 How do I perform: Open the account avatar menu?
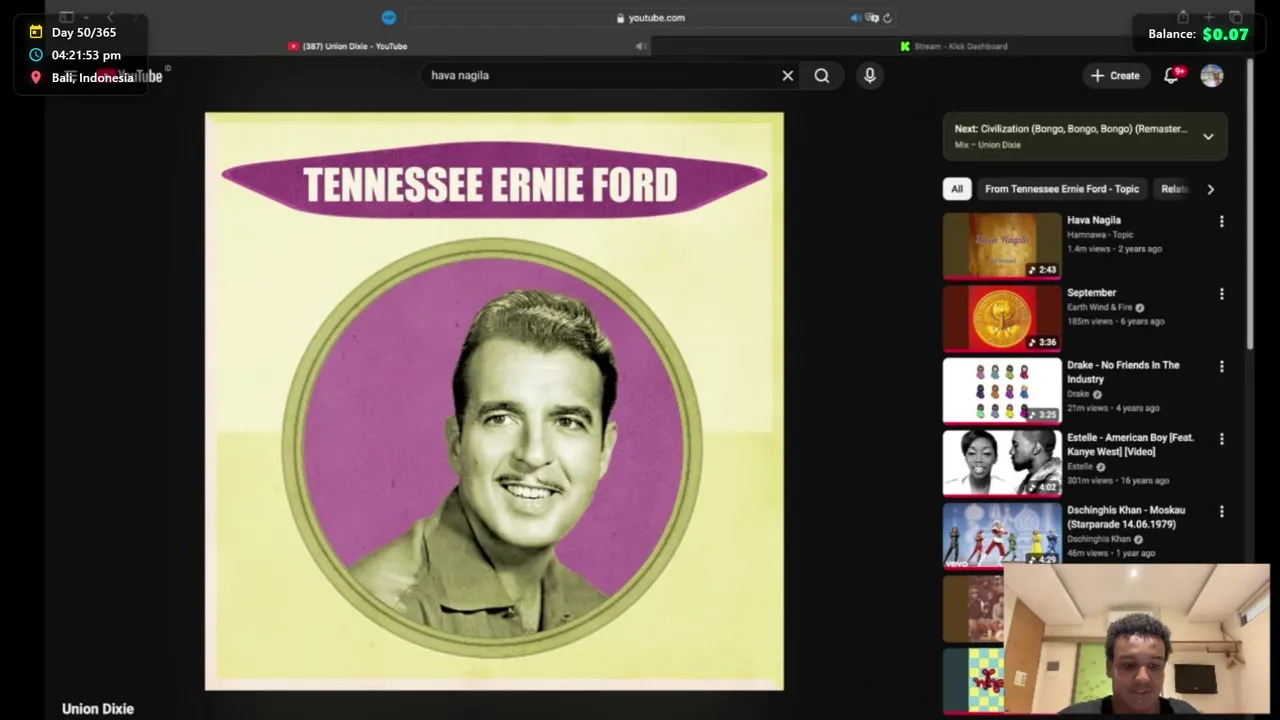point(1212,75)
